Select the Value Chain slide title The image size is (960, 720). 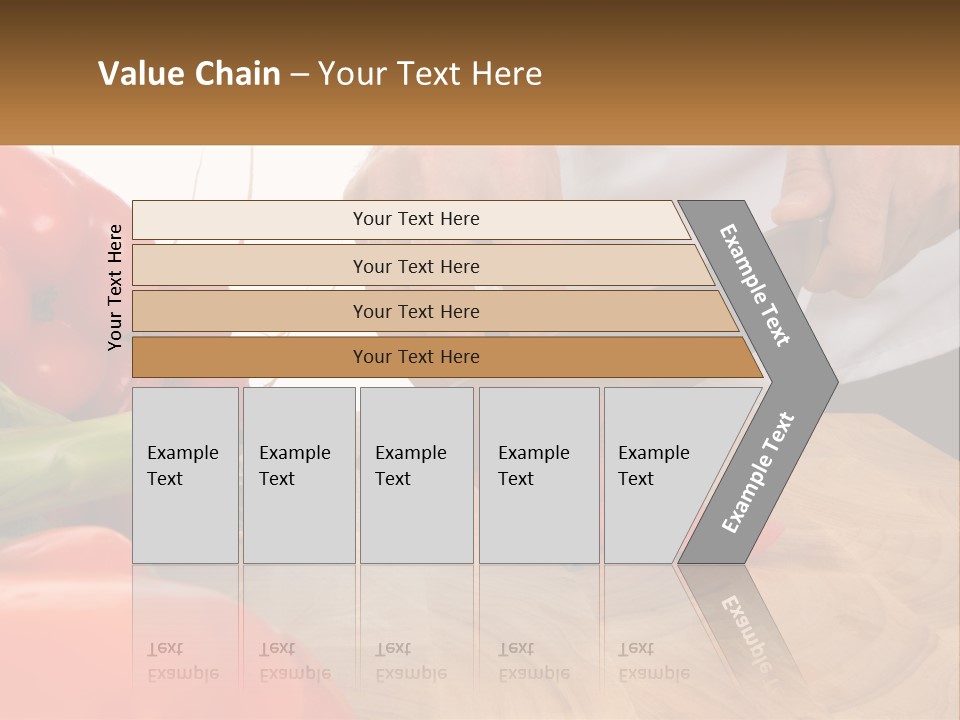[320, 73]
